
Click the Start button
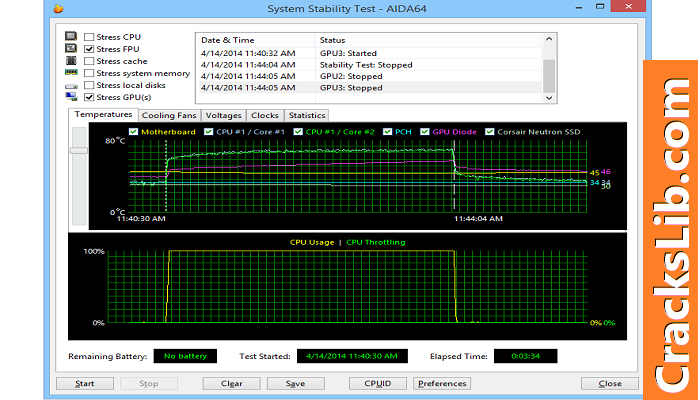(85, 383)
